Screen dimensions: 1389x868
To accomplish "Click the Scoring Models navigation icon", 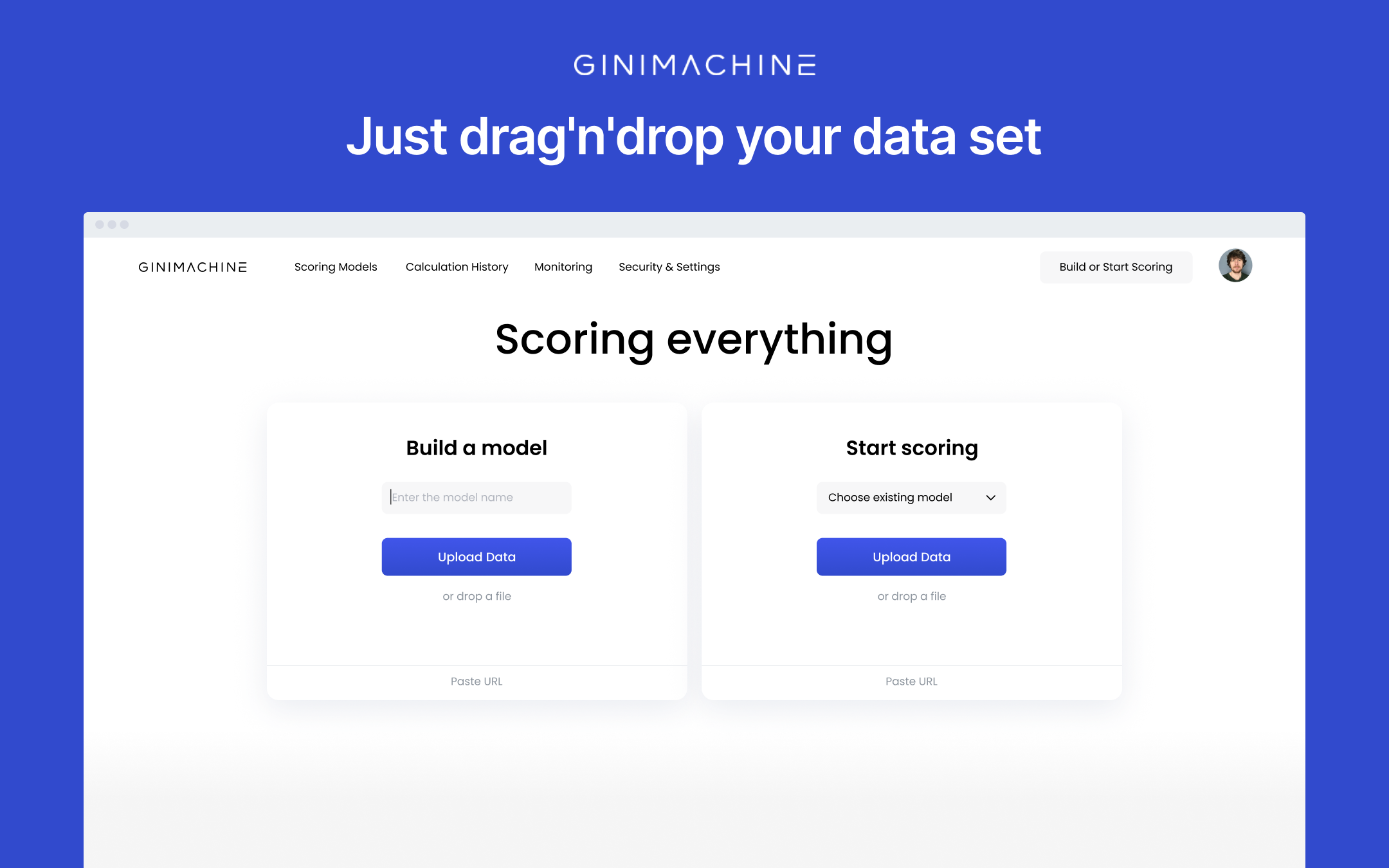I will 335,266.
